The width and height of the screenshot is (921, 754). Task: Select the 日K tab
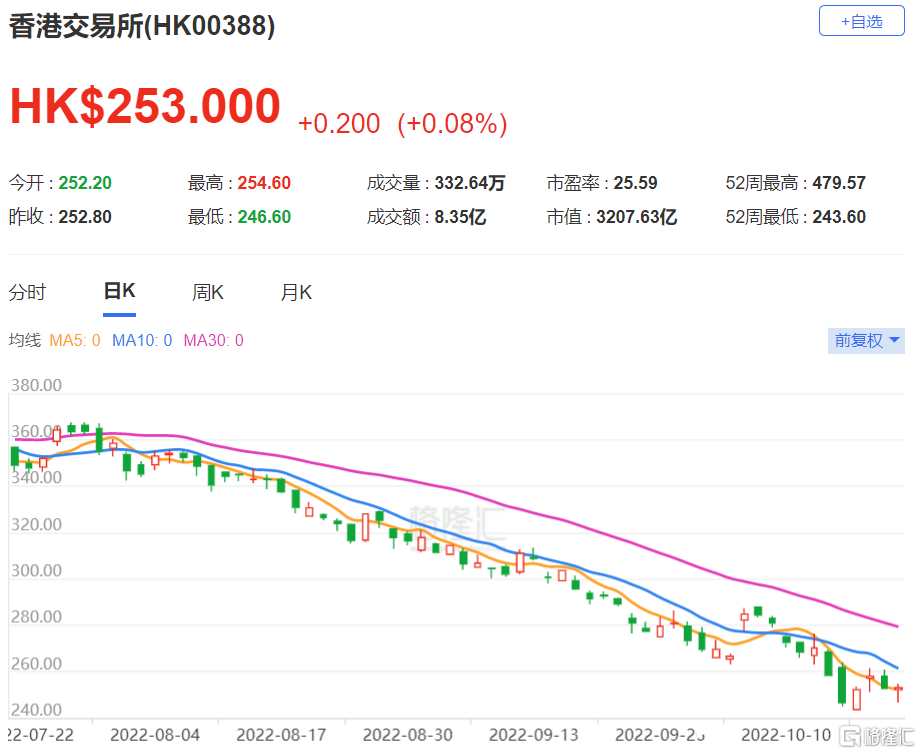click(119, 291)
